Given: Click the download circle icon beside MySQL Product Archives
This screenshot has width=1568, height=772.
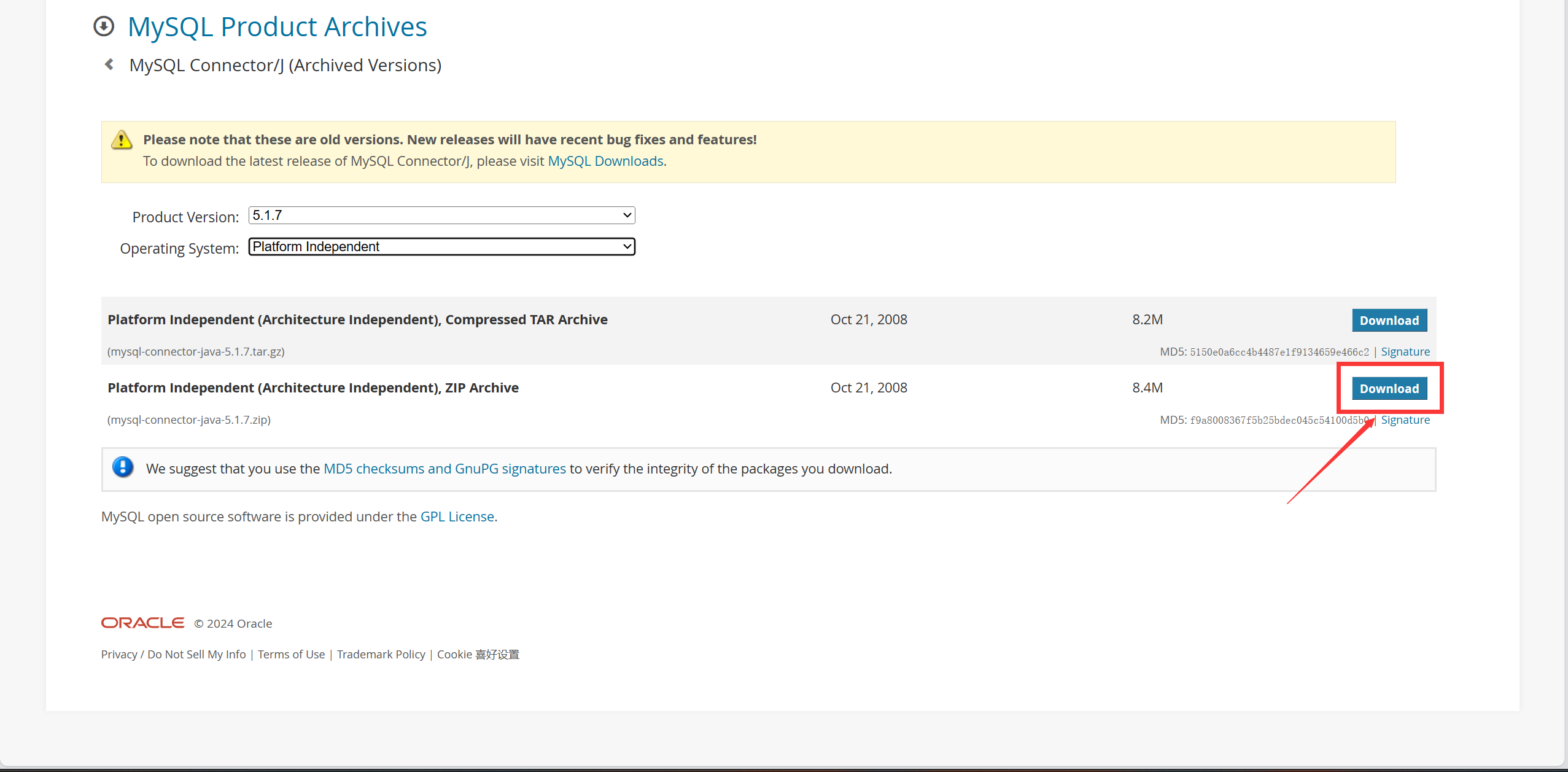Looking at the screenshot, I should (x=104, y=26).
